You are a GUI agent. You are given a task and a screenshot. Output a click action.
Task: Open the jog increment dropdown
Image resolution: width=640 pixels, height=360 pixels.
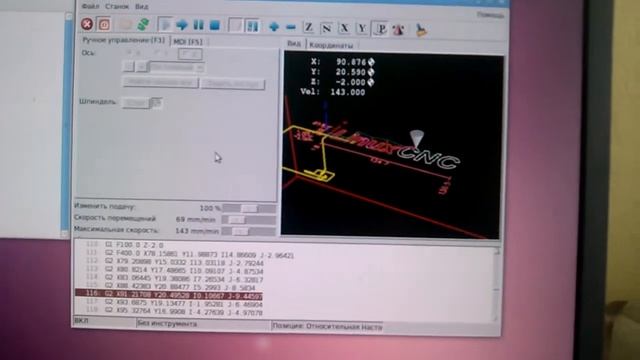pyautogui.click(x=176, y=67)
